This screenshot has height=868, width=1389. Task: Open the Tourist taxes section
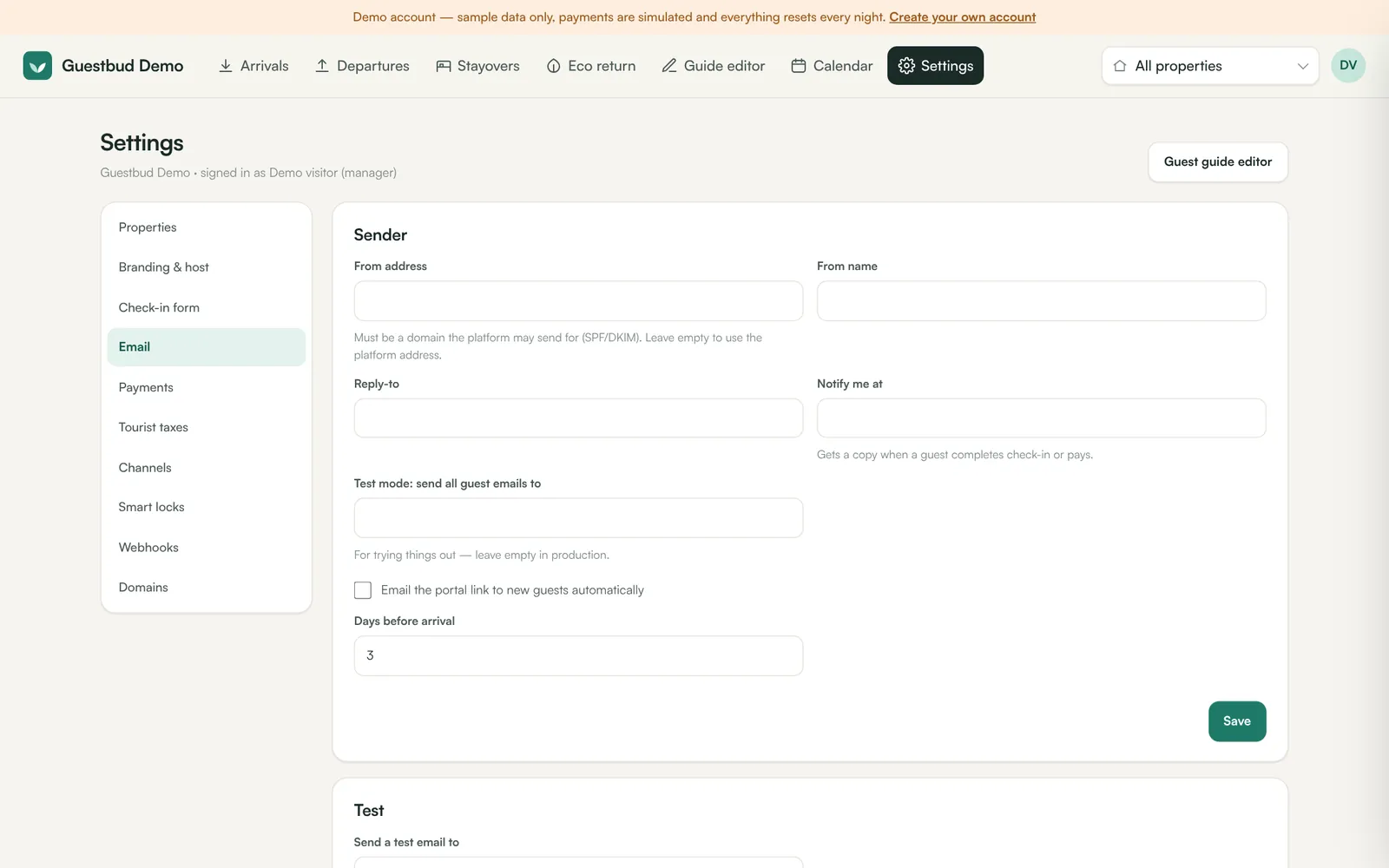207,427
